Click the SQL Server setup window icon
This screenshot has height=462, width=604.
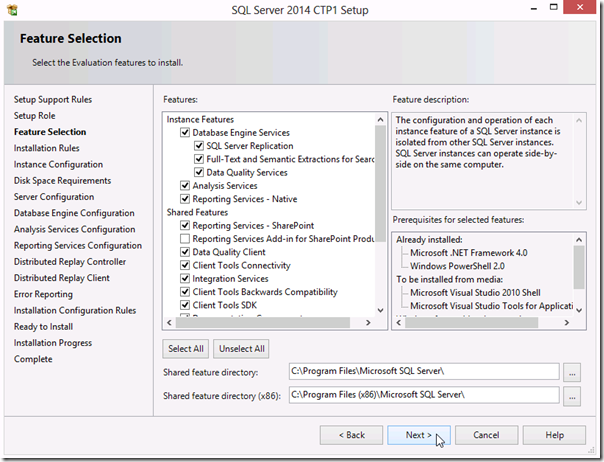12,10
